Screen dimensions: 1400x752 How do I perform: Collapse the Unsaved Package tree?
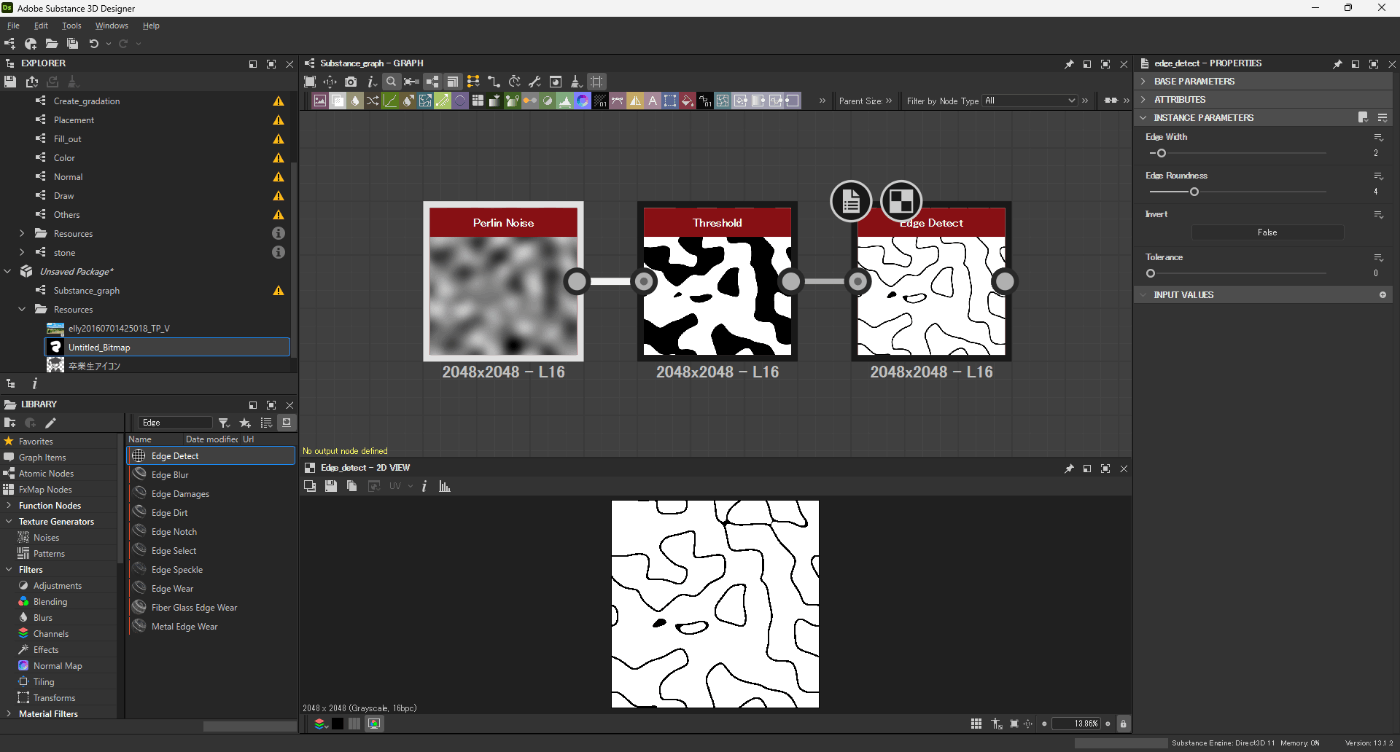8,271
